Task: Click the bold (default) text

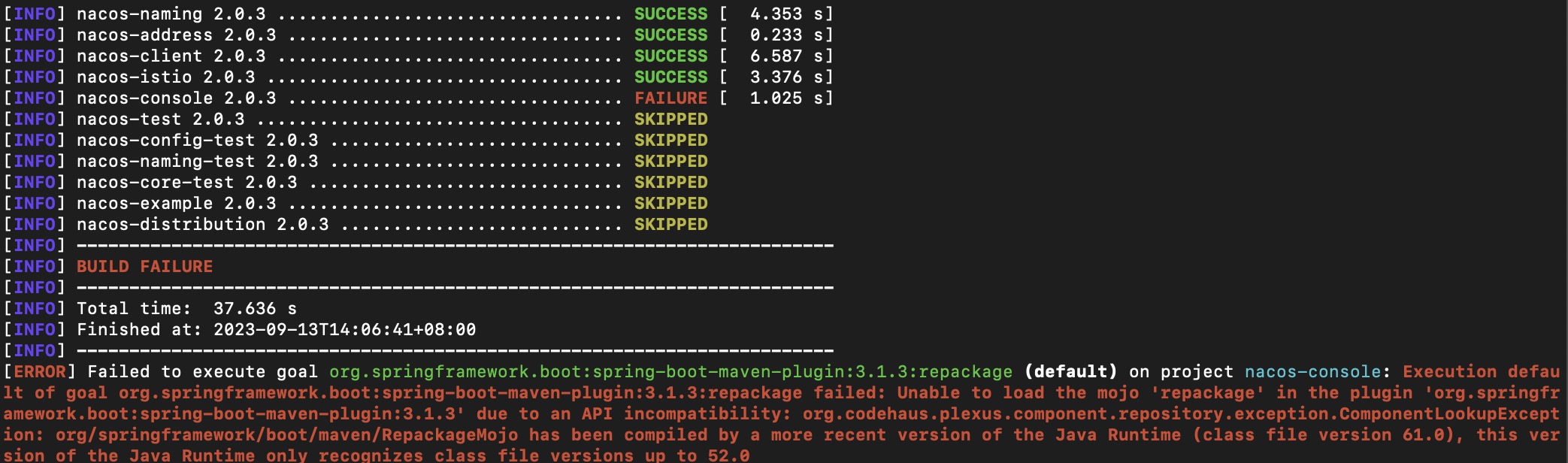Action: point(1070,372)
